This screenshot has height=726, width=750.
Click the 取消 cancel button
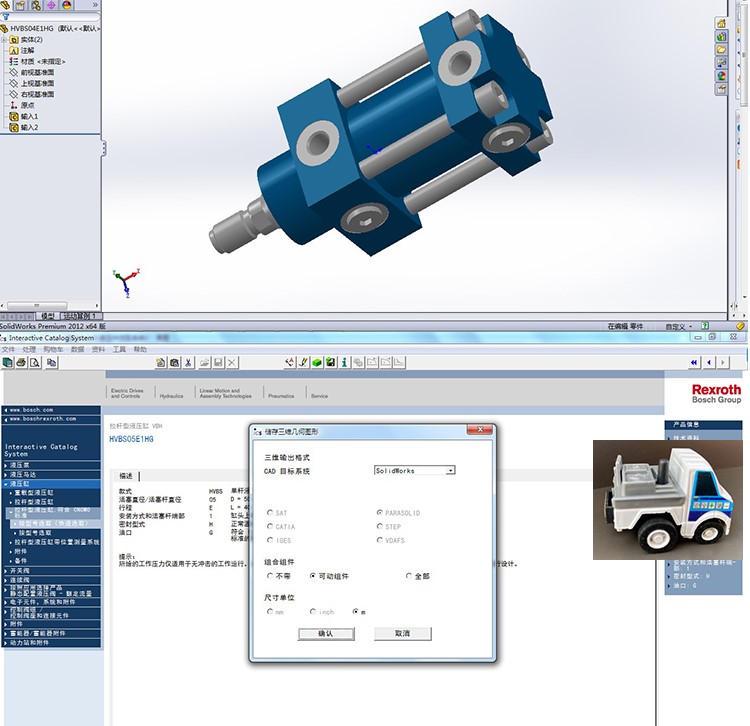coord(403,633)
